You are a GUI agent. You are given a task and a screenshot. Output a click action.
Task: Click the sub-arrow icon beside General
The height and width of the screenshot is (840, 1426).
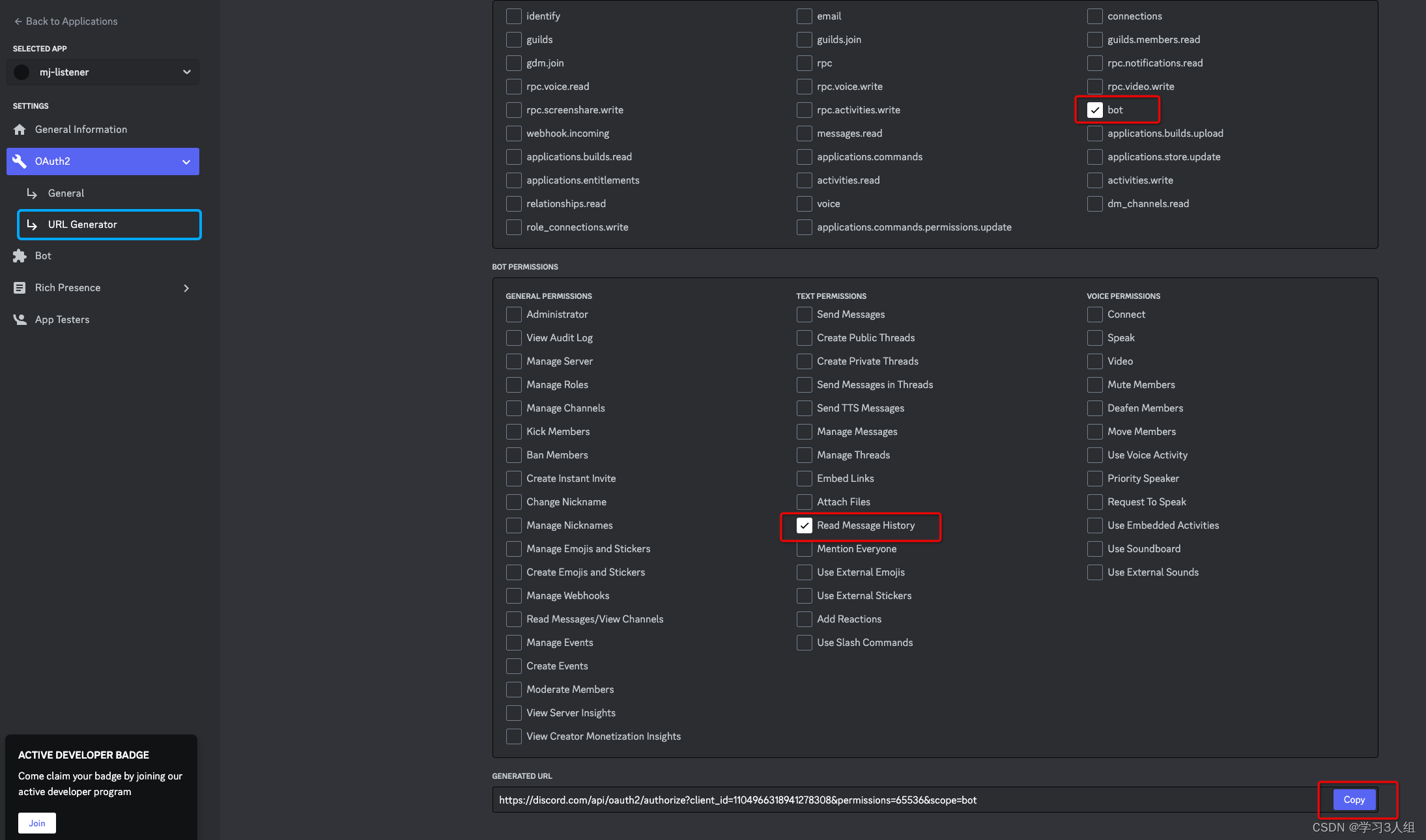32,193
